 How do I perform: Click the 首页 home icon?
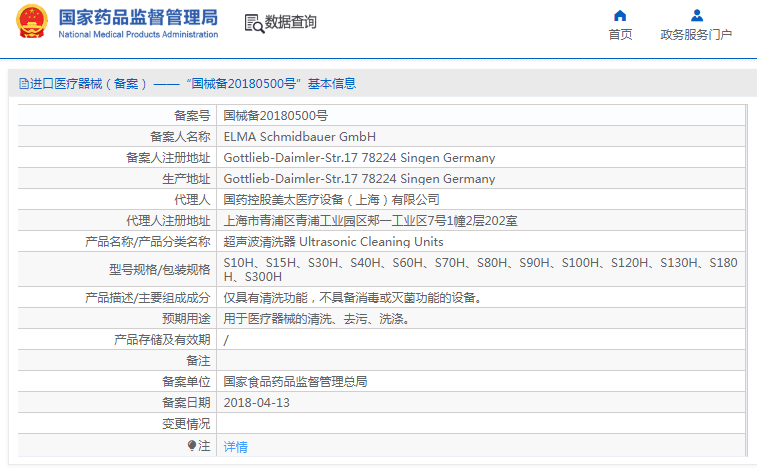620,16
